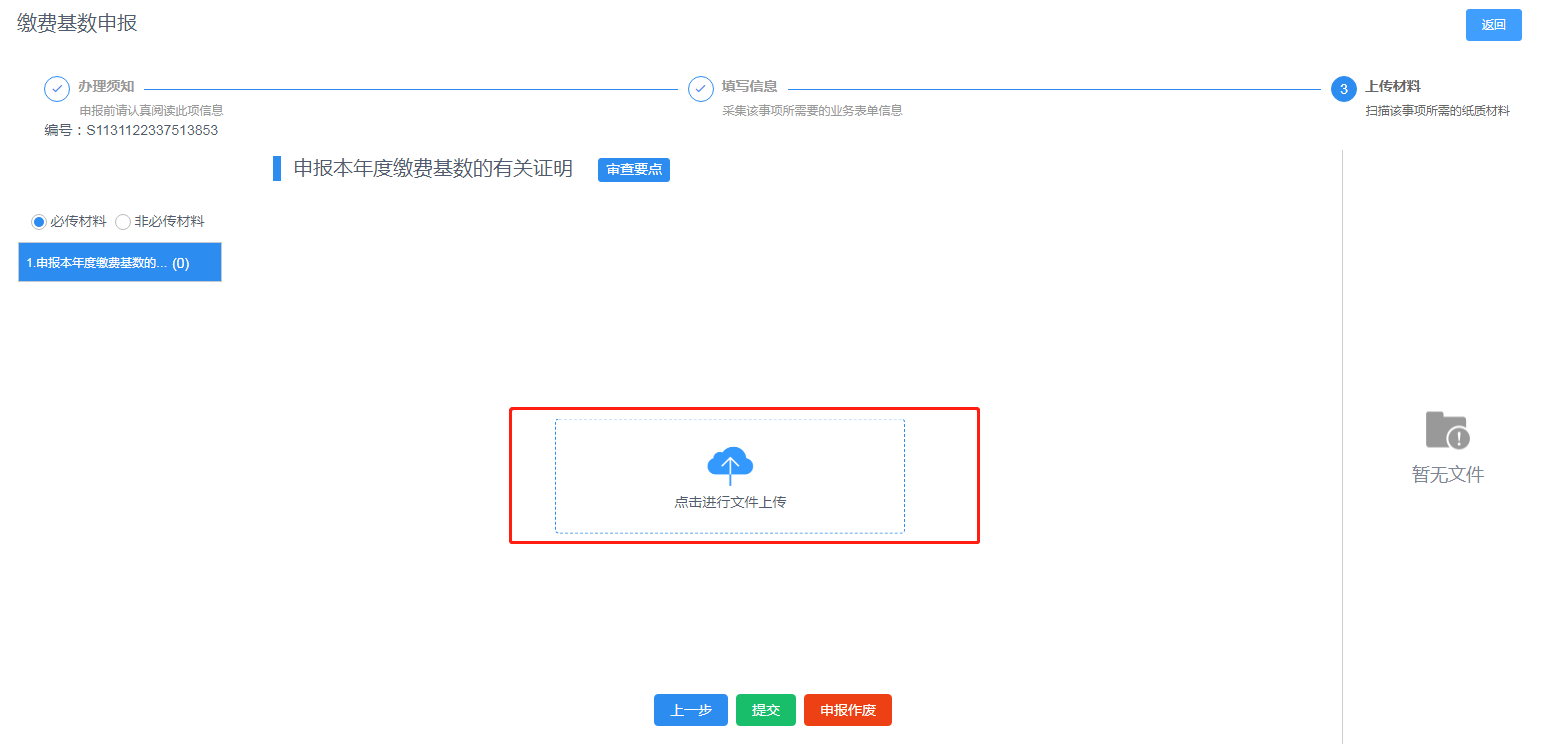Click the 办理须知 step checkmark circle
This screenshot has width=1554, height=749.
(57, 89)
